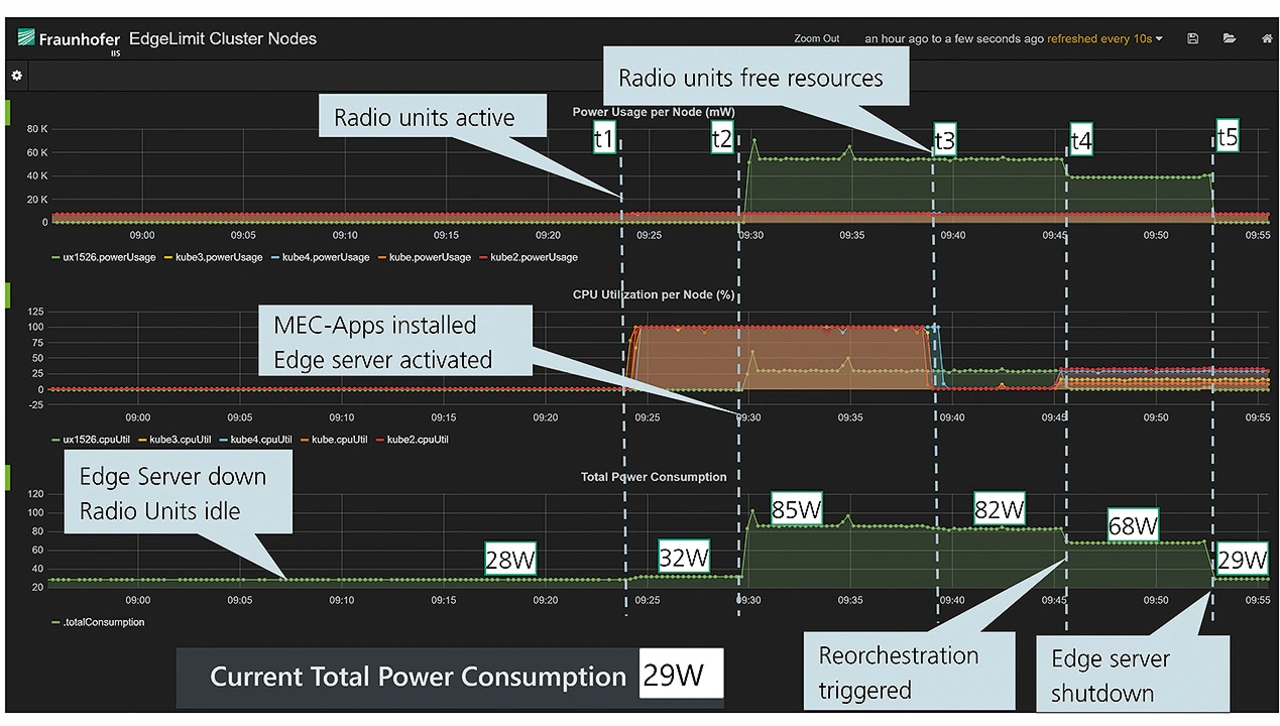
Task: Go to the Home dashboard icon
Action: (x=1268, y=39)
